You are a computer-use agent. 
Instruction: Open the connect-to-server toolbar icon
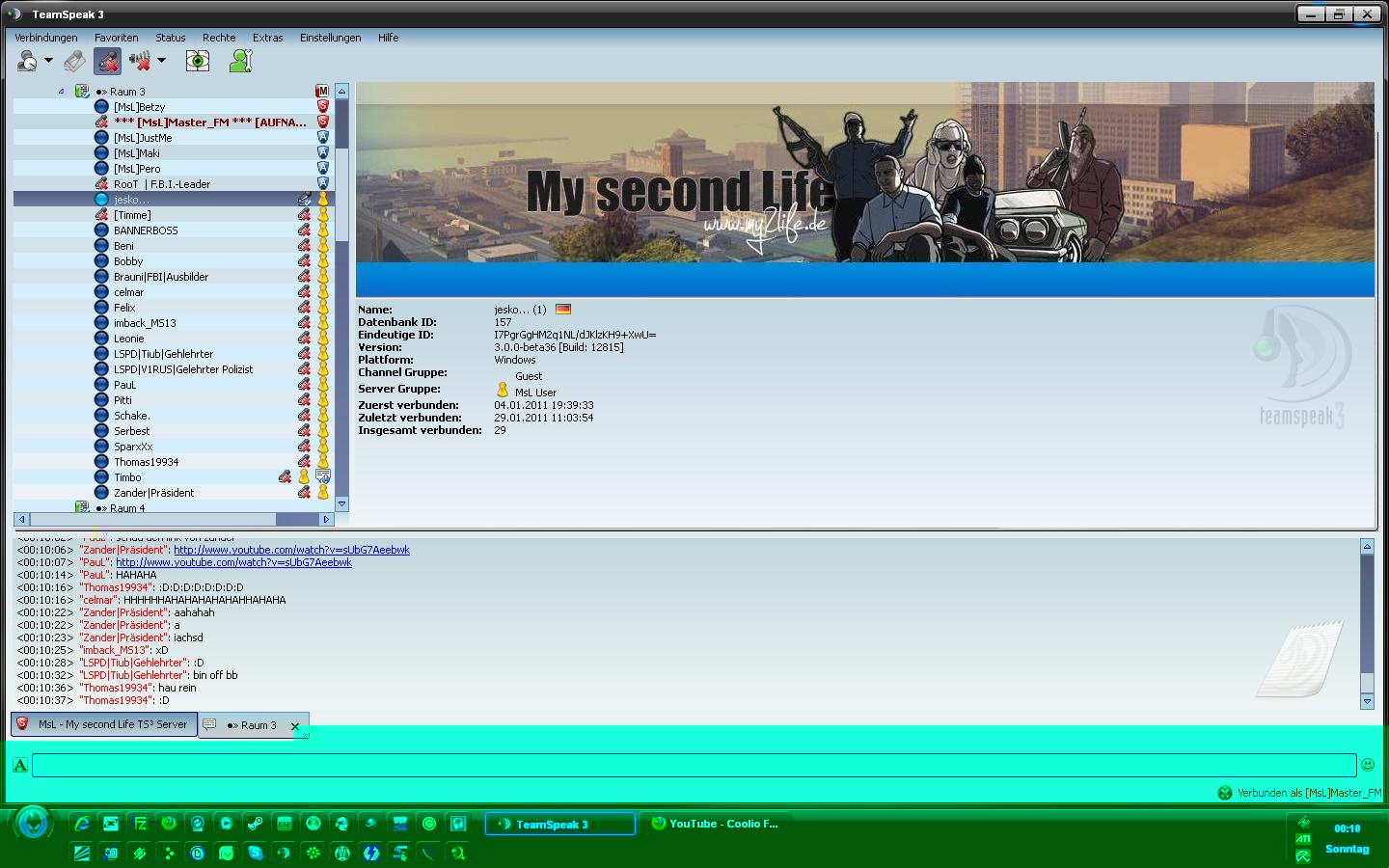pyautogui.click(x=28, y=61)
